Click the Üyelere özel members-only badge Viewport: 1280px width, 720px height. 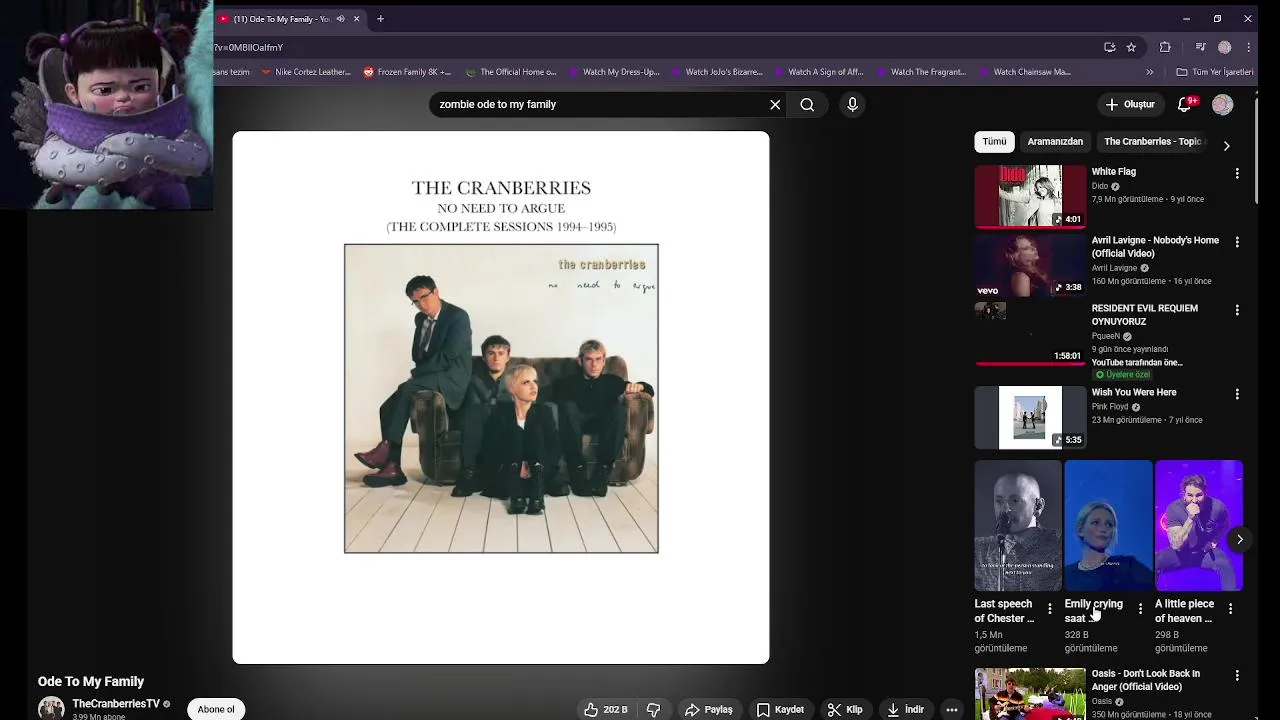[x=1122, y=375]
